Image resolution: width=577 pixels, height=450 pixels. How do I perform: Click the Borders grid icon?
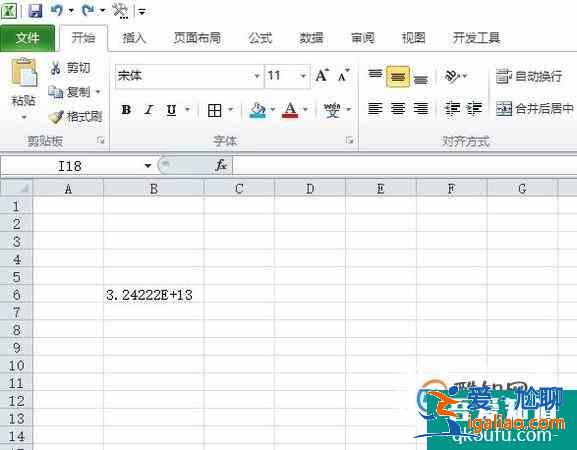[215, 110]
